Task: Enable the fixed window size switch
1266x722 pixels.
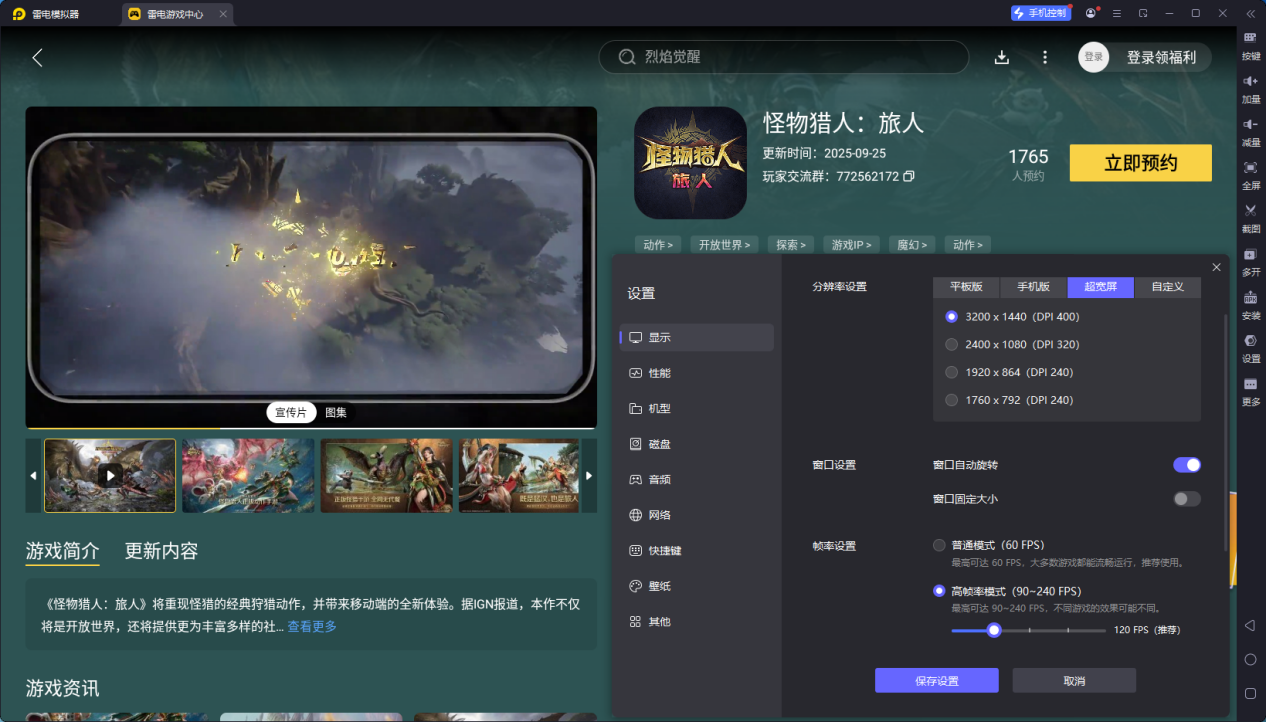Action: 1186,499
